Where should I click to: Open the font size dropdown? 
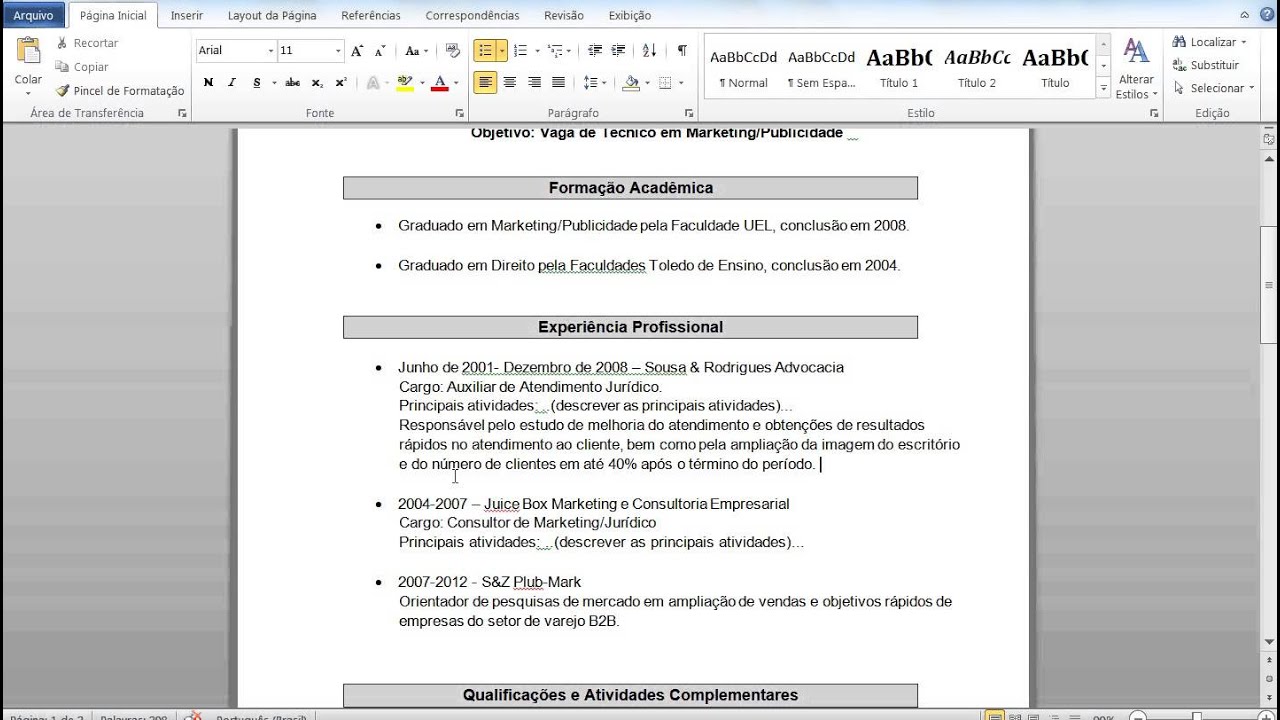click(339, 50)
